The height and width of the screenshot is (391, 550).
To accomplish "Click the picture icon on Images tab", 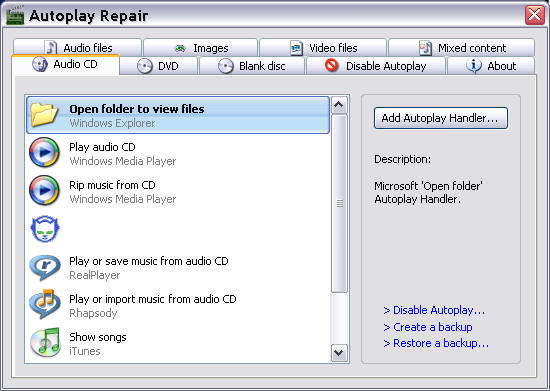I will pyautogui.click(x=180, y=48).
